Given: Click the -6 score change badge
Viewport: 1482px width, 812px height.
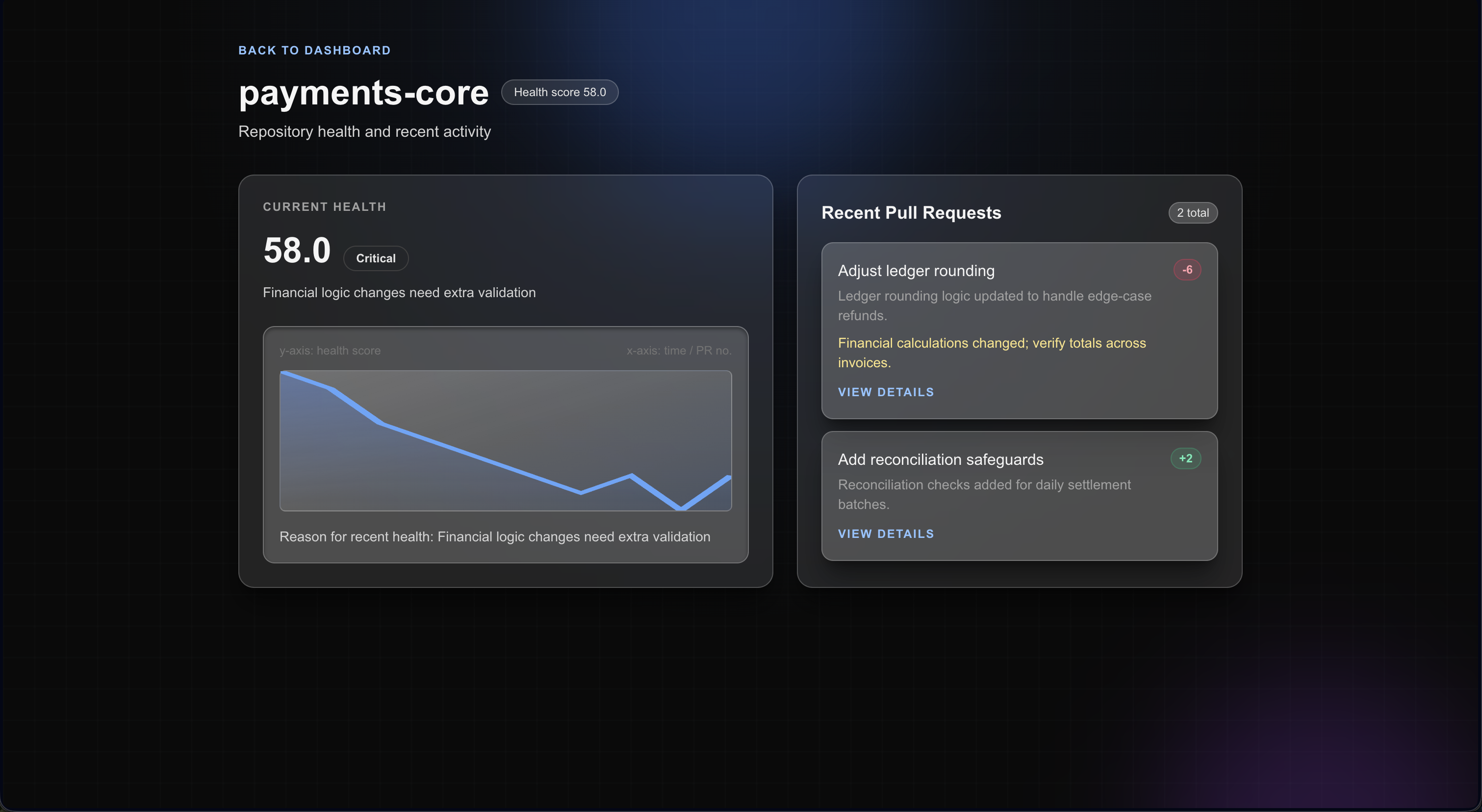Looking at the screenshot, I should point(1187,270).
